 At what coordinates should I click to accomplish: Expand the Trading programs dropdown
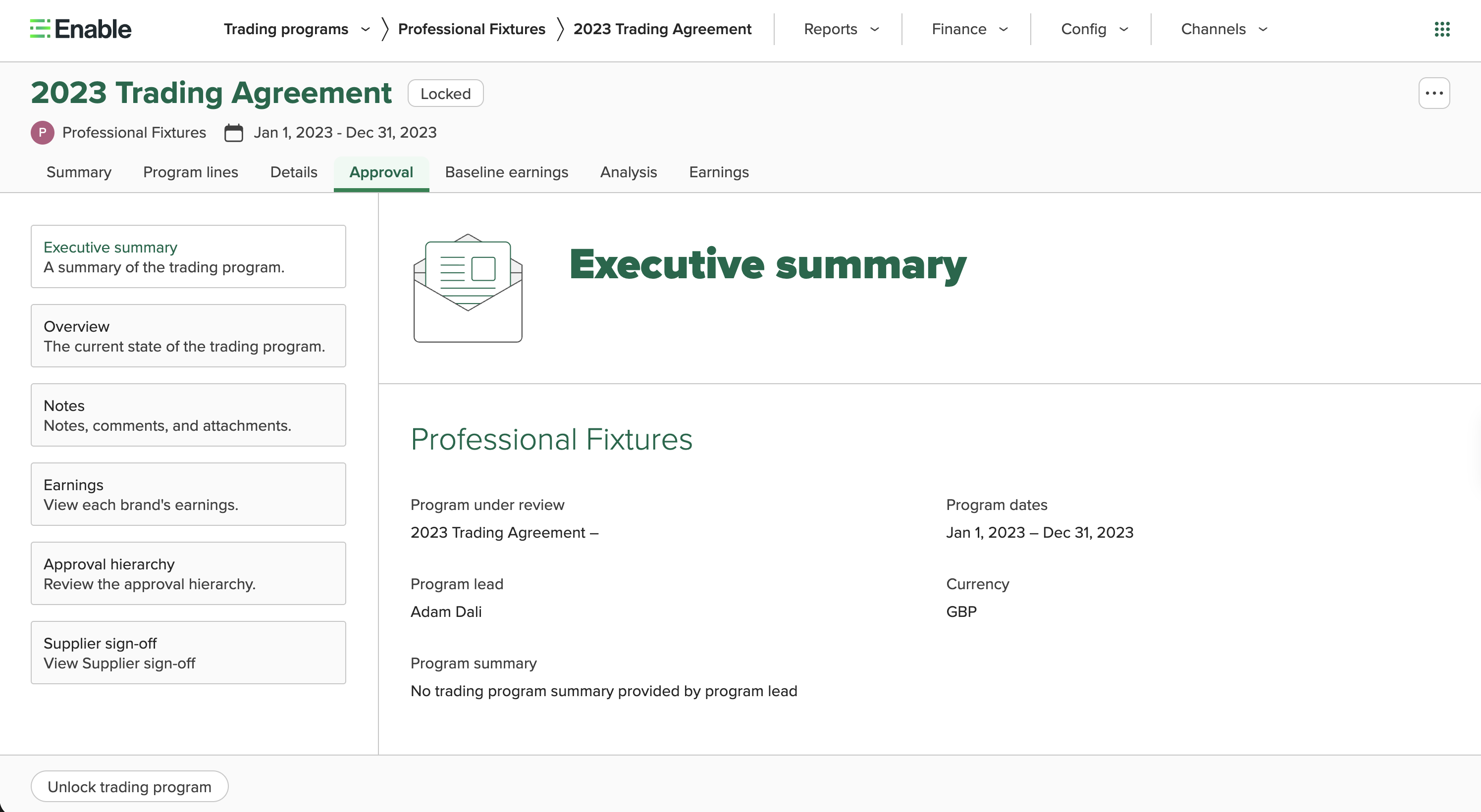tap(297, 29)
